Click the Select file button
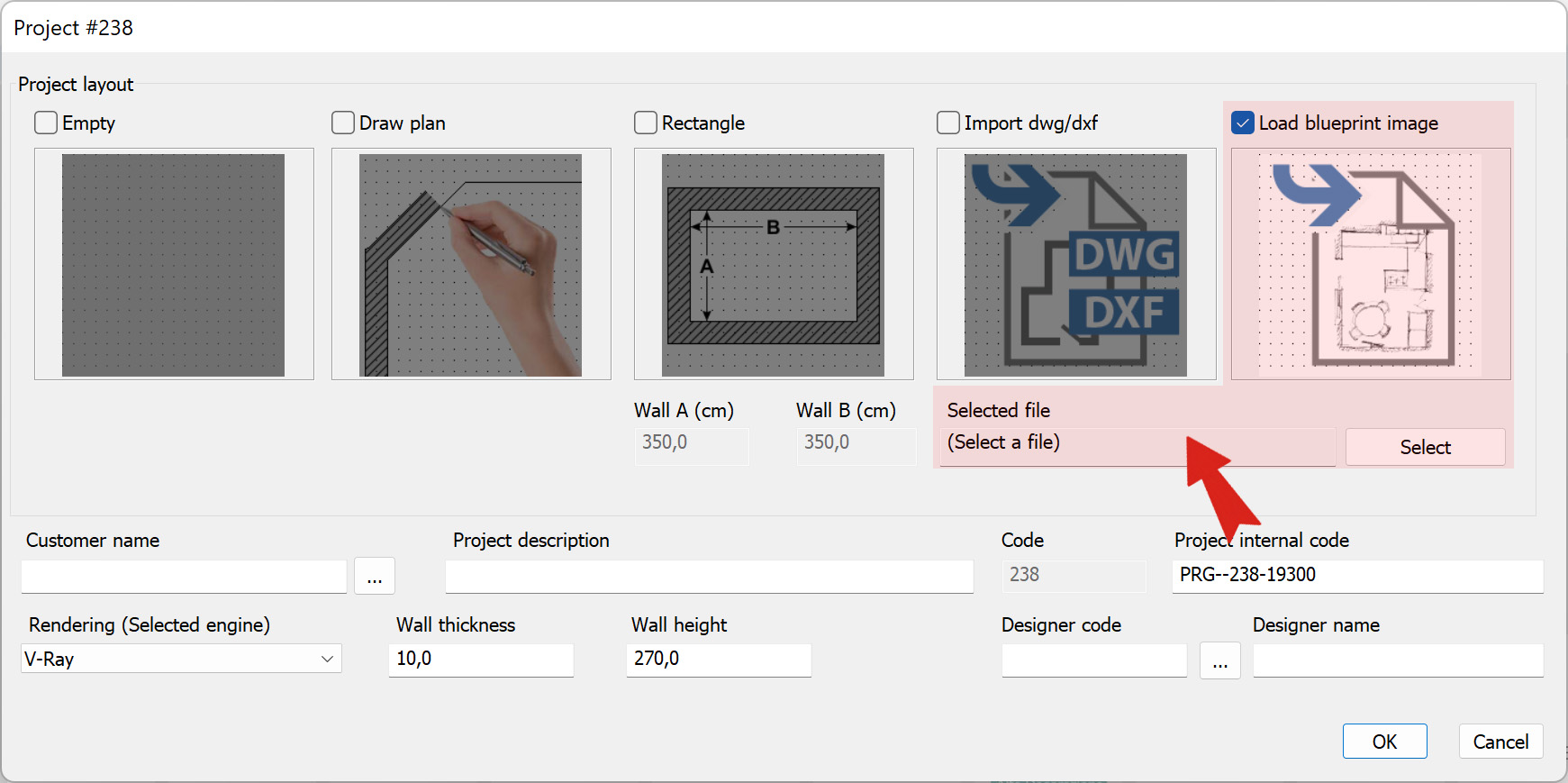 tap(1426, 447)
